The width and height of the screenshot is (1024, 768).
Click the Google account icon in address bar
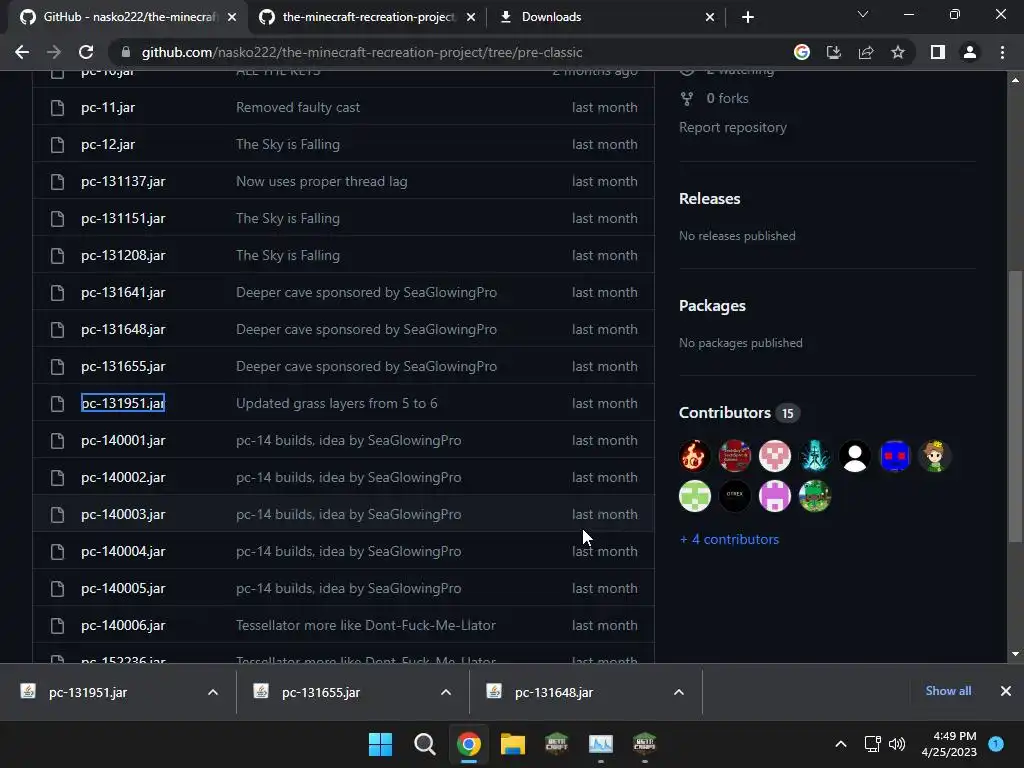tap(802, 52)
